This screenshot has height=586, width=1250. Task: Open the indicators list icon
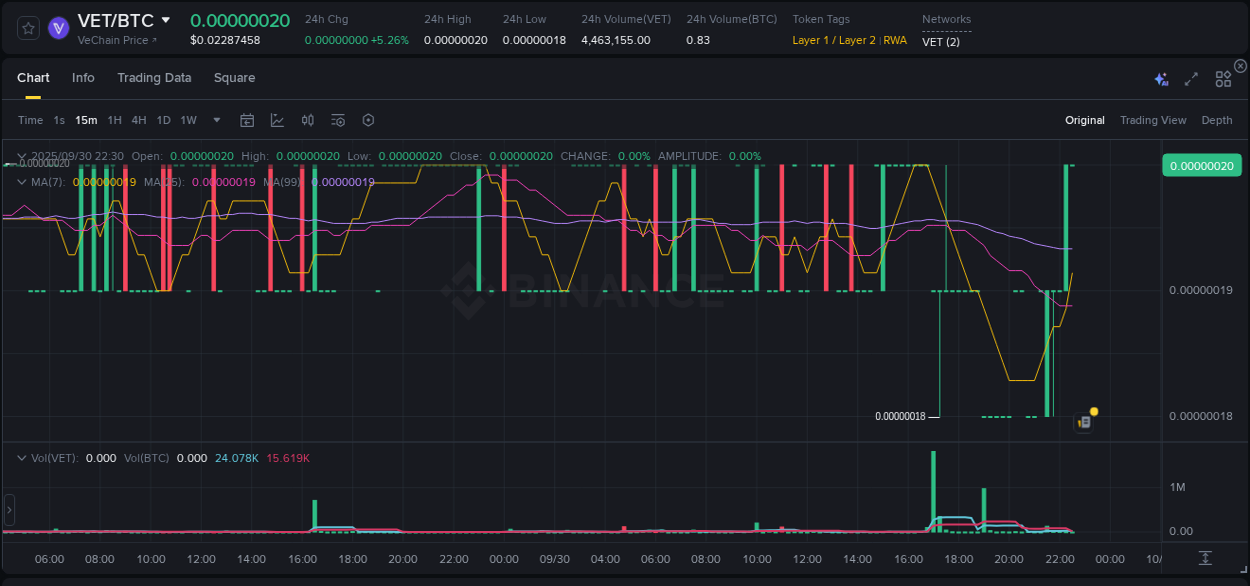pyautogui.click(x=338, y=120)
